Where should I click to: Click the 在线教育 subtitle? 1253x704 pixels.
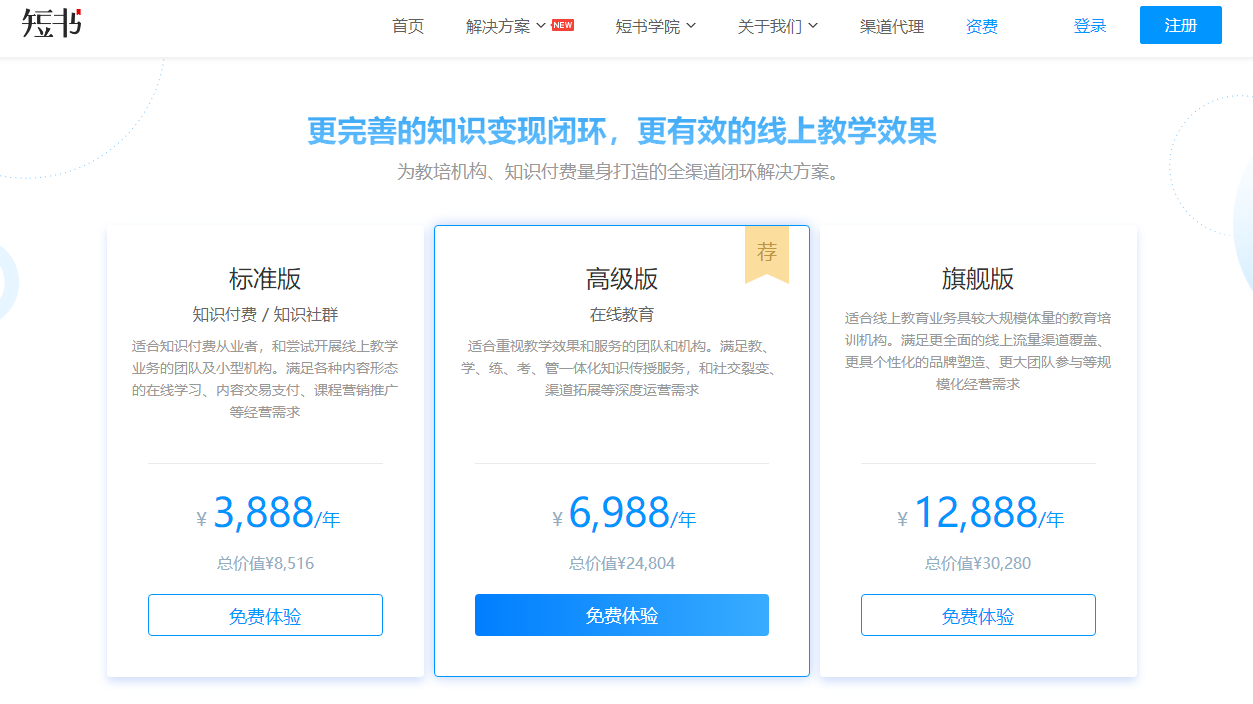pos(622,314)
